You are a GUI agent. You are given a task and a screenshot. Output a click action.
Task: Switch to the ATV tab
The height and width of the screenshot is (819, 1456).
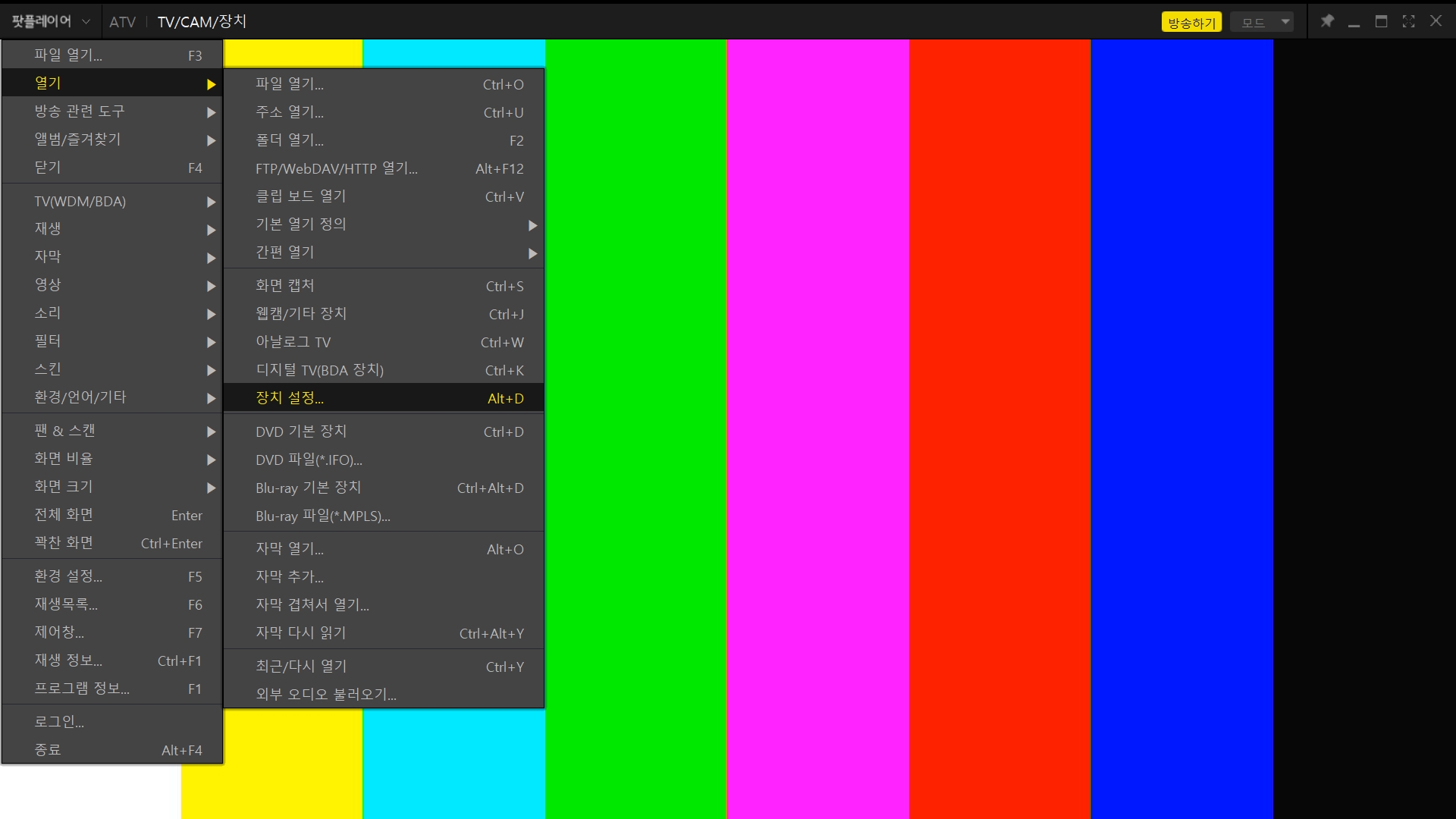(x=122, y=22)
